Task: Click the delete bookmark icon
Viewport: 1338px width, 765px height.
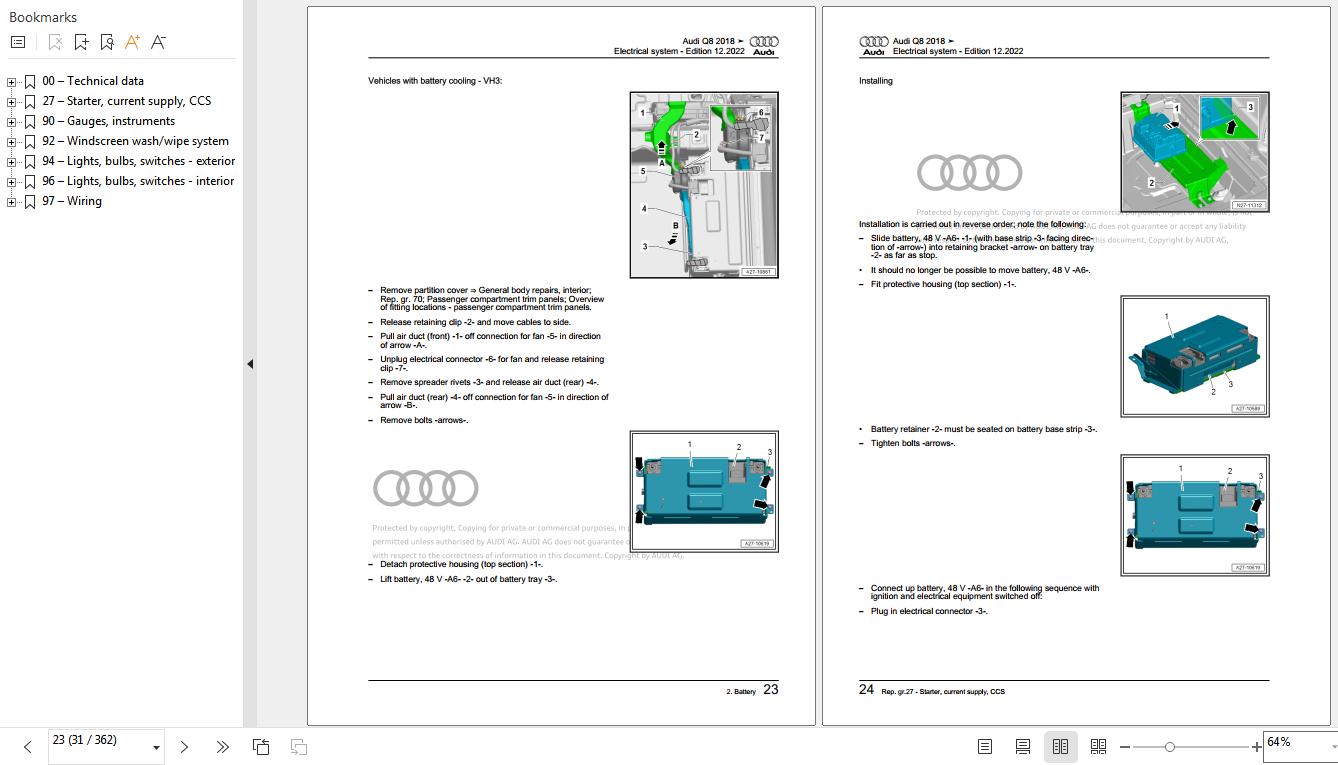Action: (55, 42)
